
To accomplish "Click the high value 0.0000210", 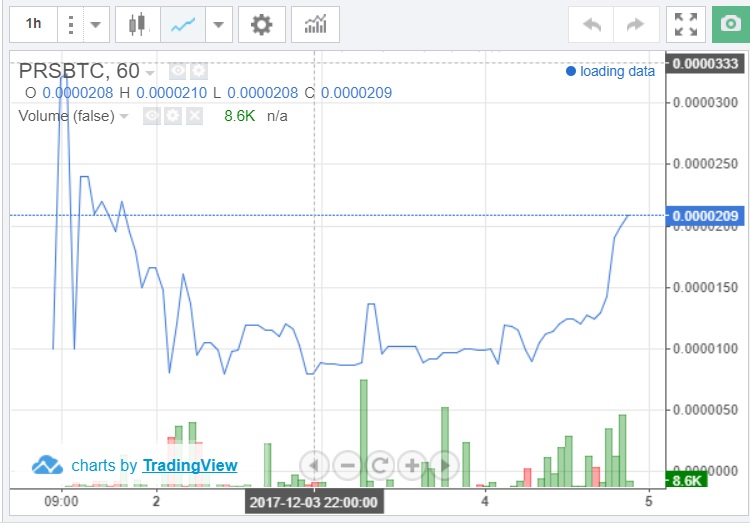I will [172, 93].
